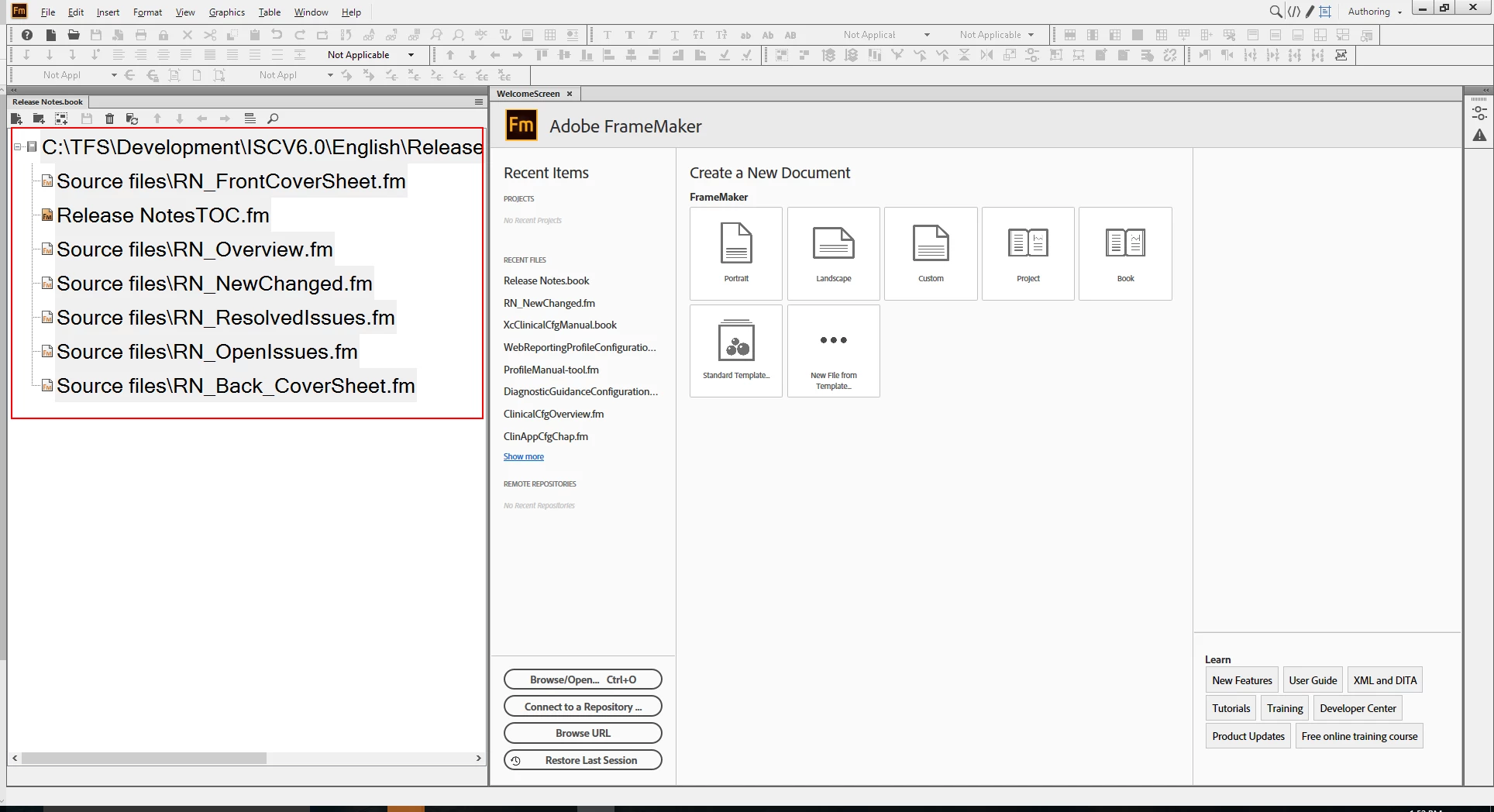Viewport: 1494px width, 812px height.
Task: Select Release NotesTOC.fm in the book
Action: click(x=163, y=215)
